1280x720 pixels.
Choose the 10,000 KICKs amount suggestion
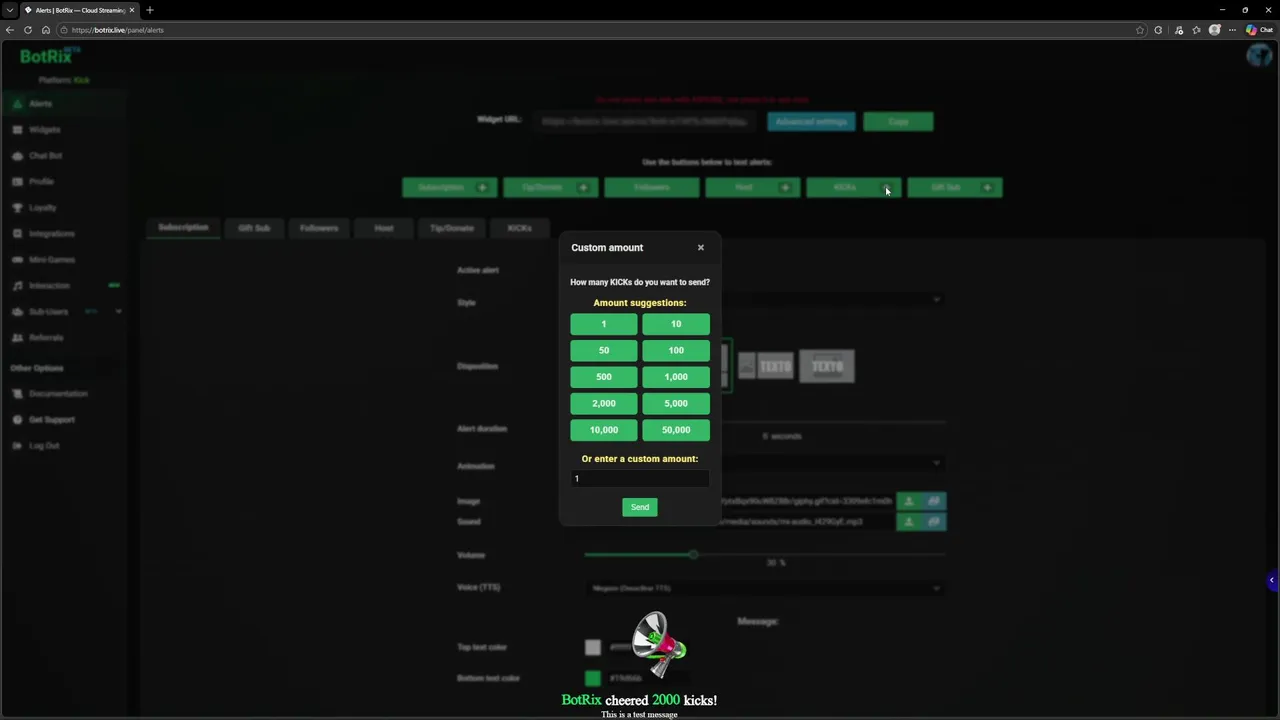(603, 430)
